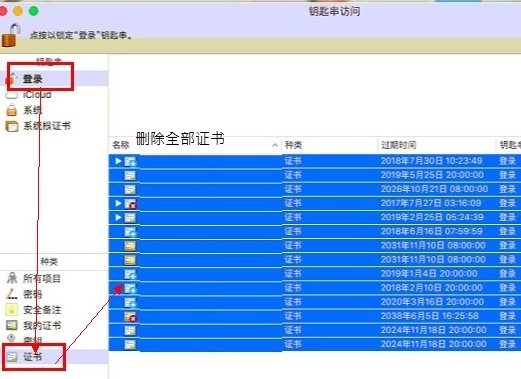Select certificate icon expiring 2020年3月16日
This screenshot has height=379, width=521.
click(130, 302)
